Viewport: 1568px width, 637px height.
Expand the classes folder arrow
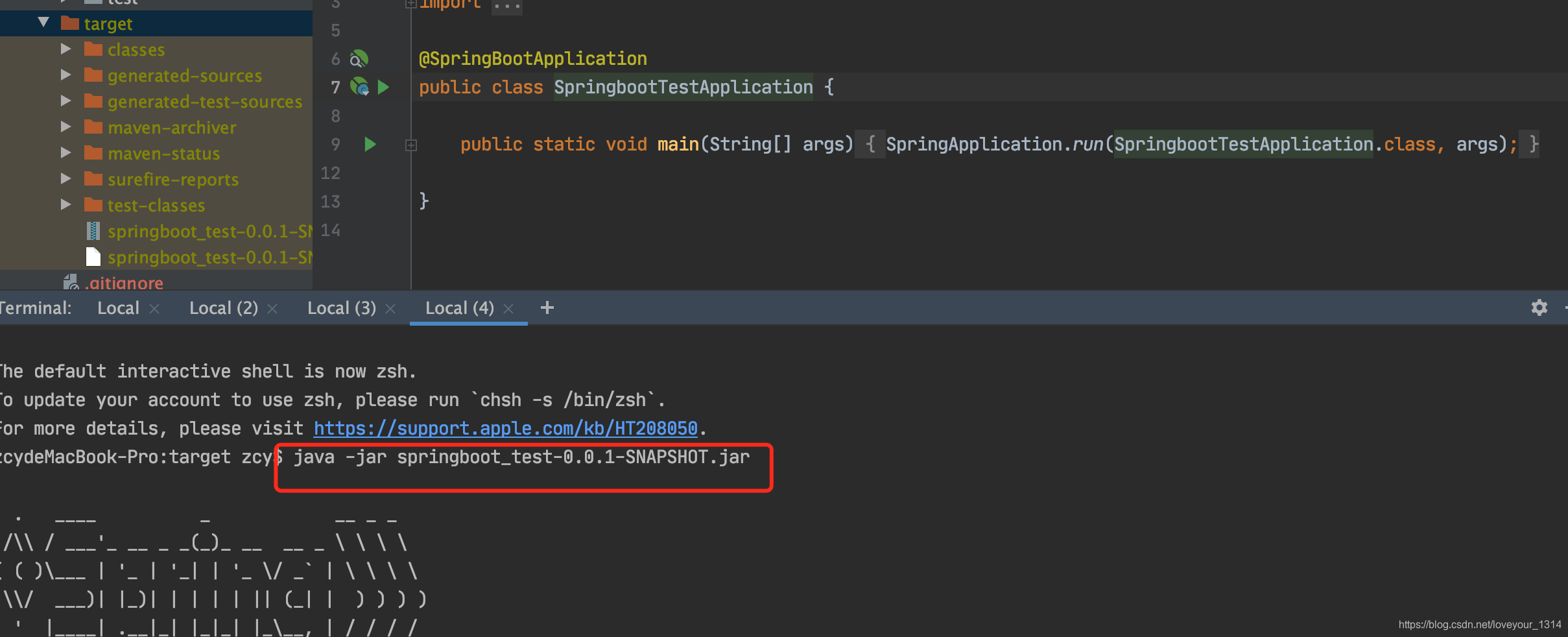click(x=65, y=49)
